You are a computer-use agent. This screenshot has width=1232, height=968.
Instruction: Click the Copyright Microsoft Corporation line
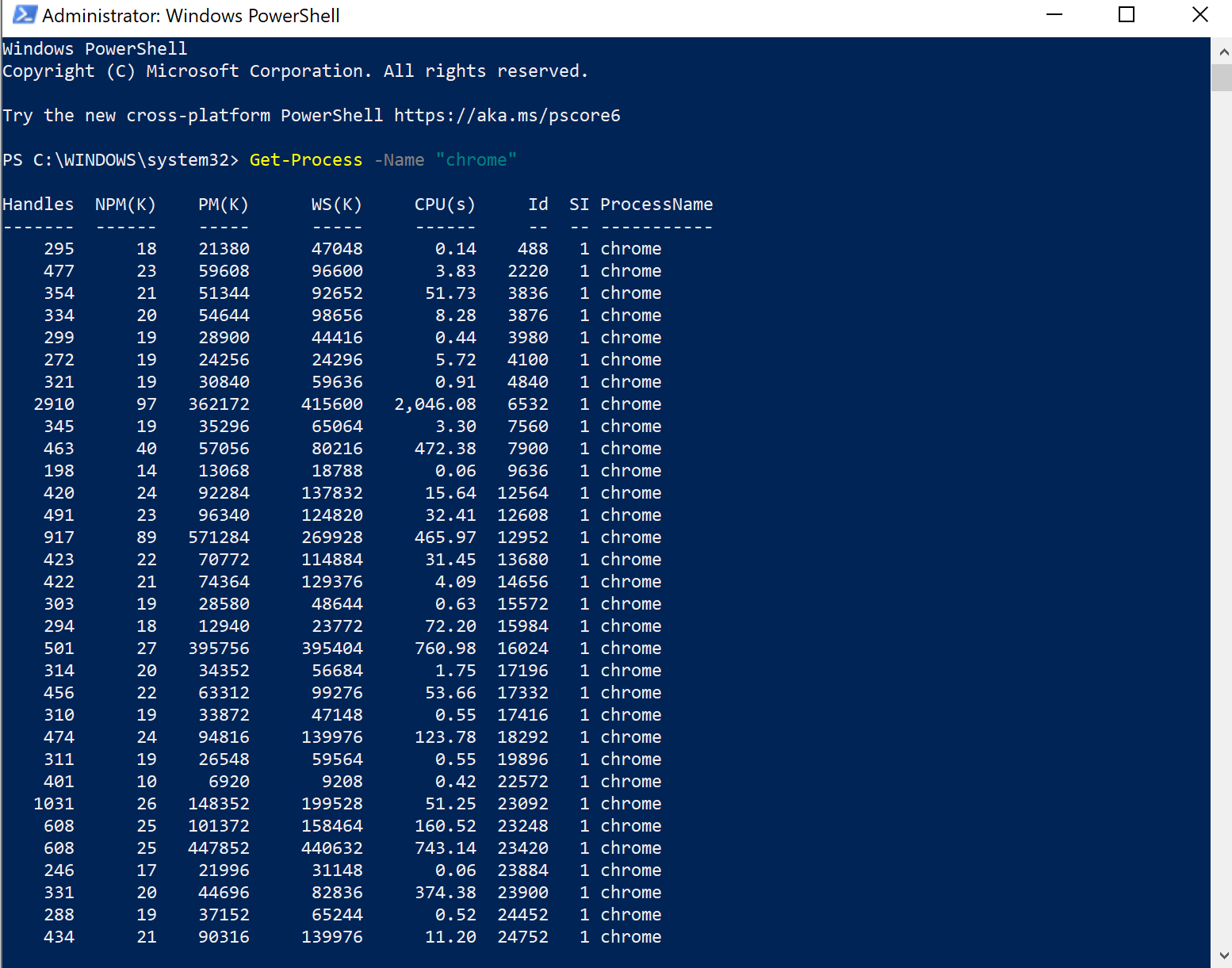[x=296, y=71]
